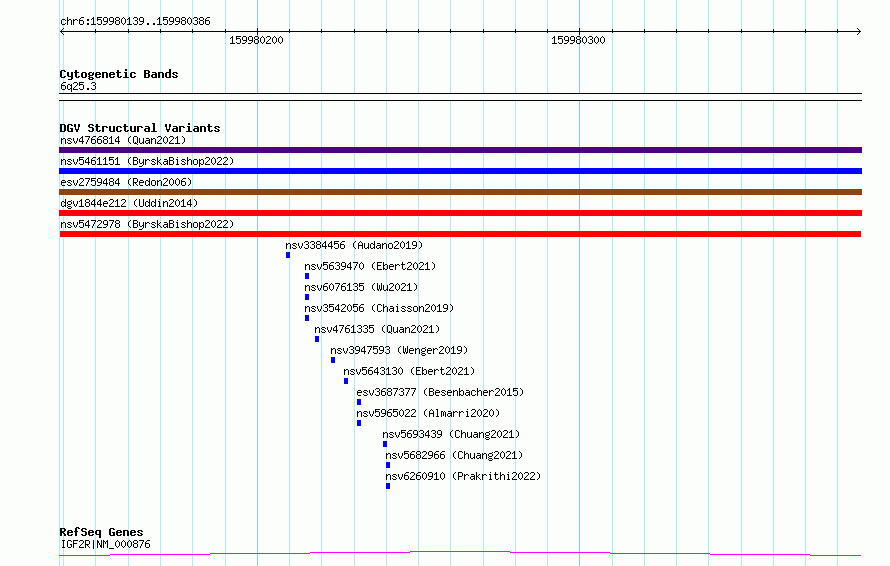Click blue marker under nsv3384456
Screen dimensions: 890x566
[288, 255]
